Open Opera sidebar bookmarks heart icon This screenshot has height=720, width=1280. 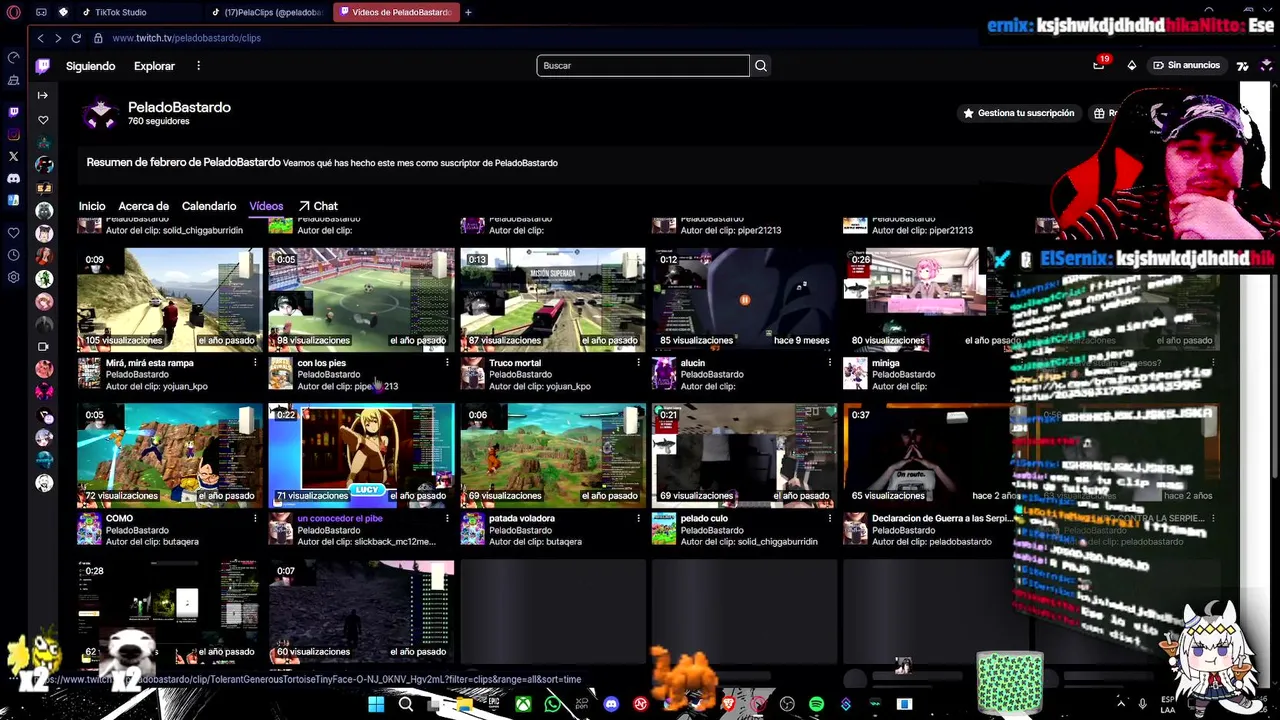[x=14, y=232]
